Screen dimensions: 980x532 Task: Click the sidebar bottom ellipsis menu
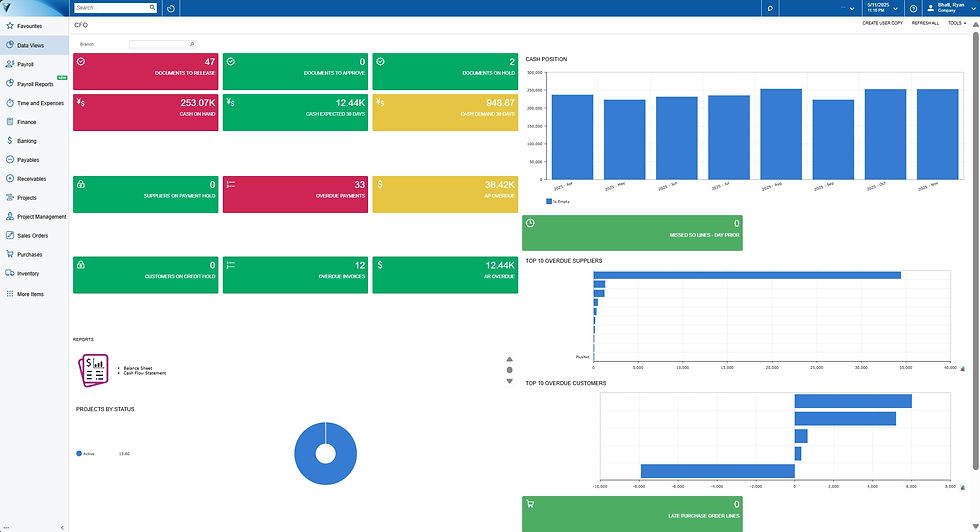[6, 528]
